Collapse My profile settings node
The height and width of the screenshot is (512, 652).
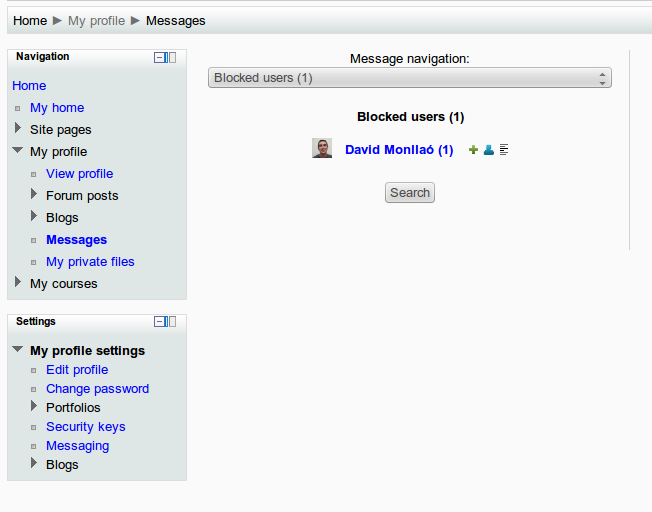pos(17,349)
